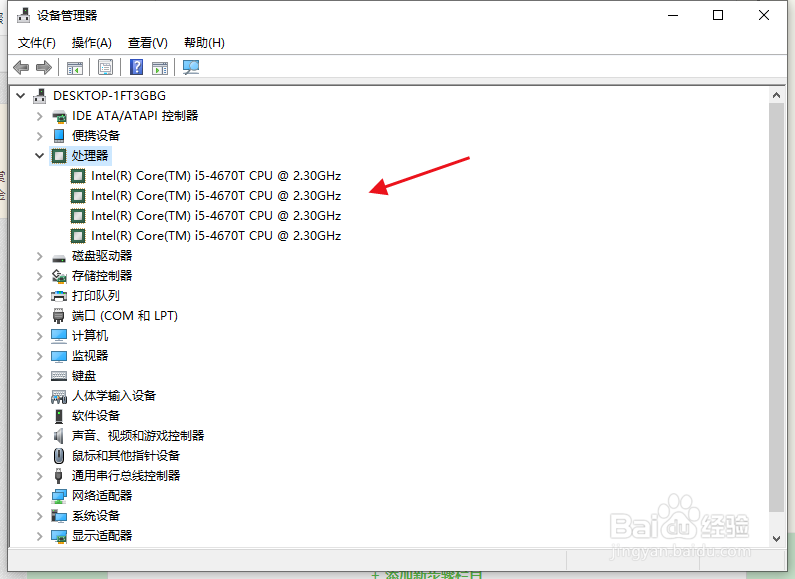Click the 鼠标和其他指针设备 mouse icon
The height and width of the screenshot is (579, 795).
pos(59,456)
